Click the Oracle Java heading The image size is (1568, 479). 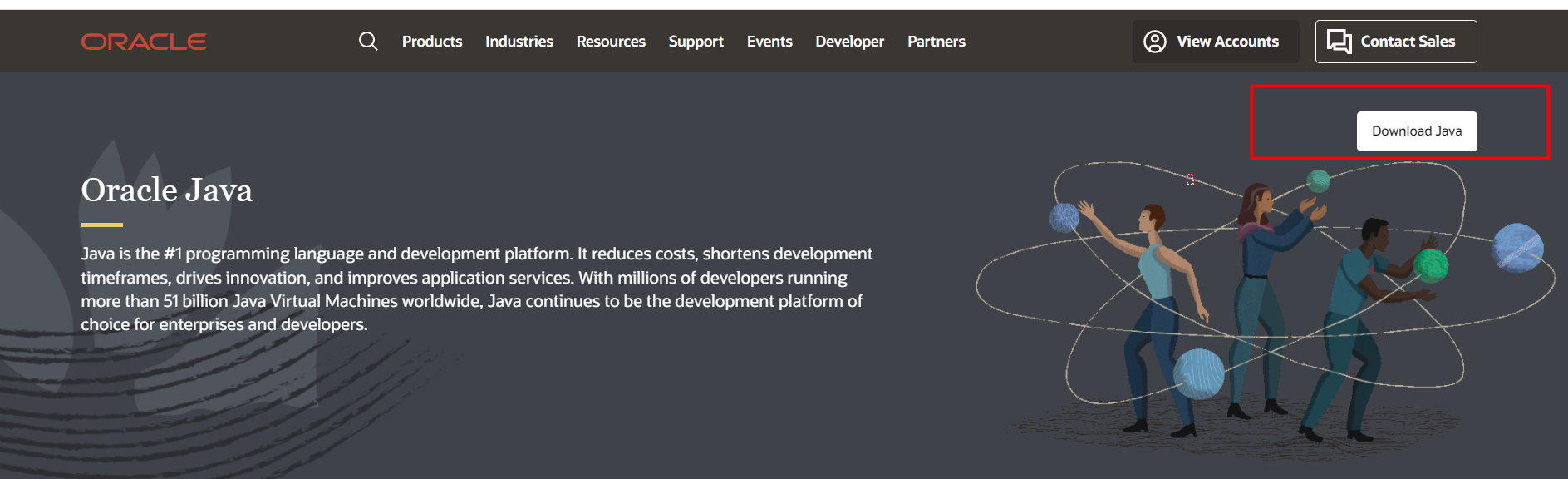pyautogui.click(x=167, y=190)
